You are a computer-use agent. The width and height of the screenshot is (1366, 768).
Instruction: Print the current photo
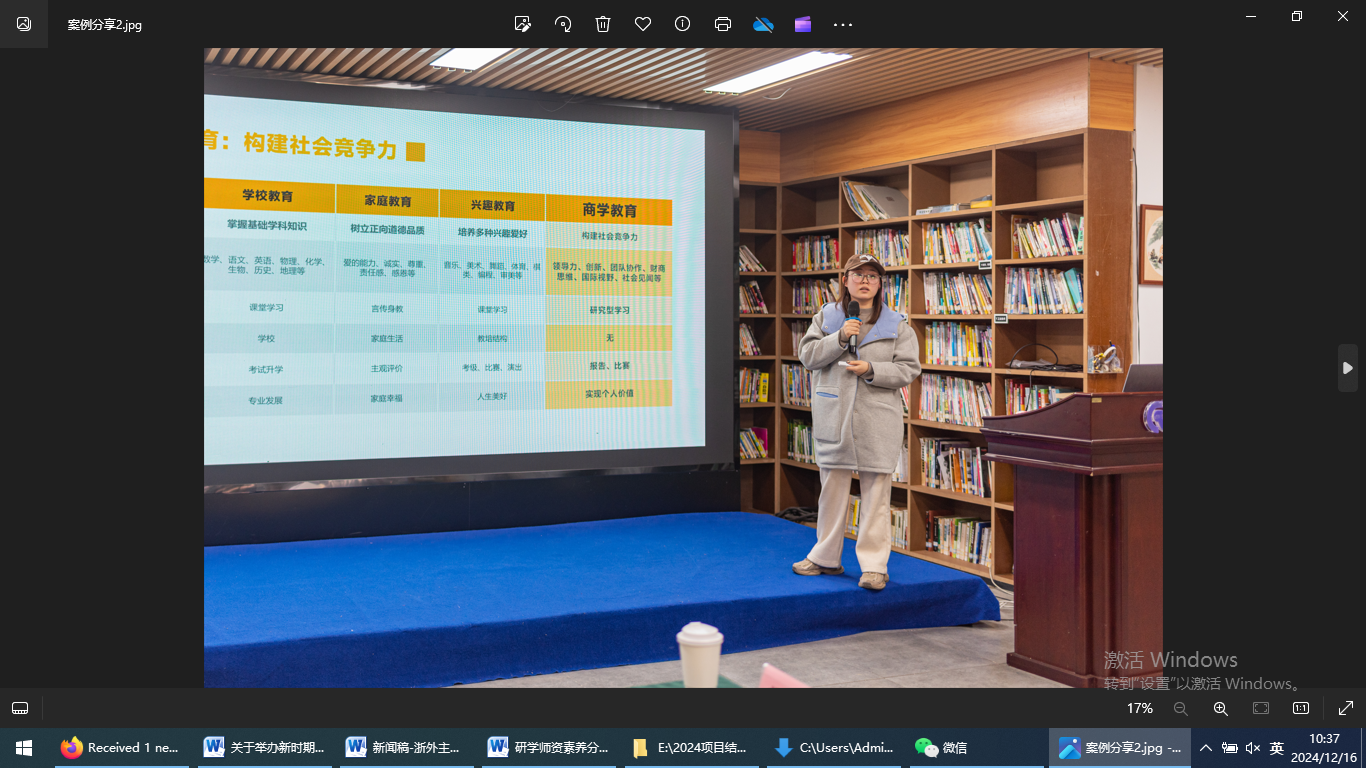click(723, 24)
